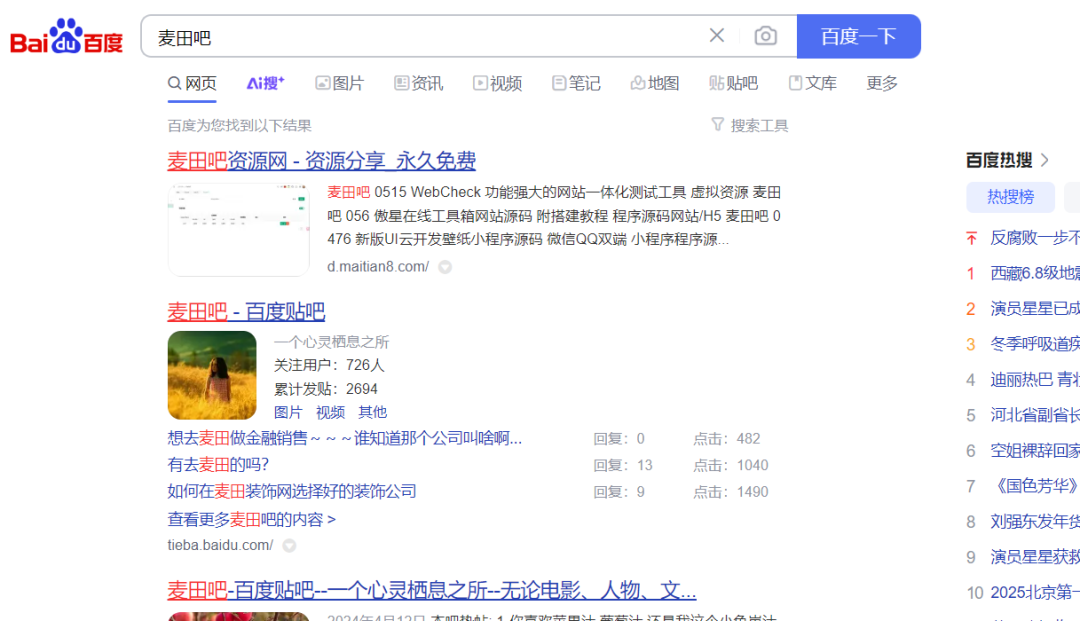Viewport: 1080px width, 621px height.
Task: Open the 地图 tab
Action: pyautogui.click(x=654, y=83)
